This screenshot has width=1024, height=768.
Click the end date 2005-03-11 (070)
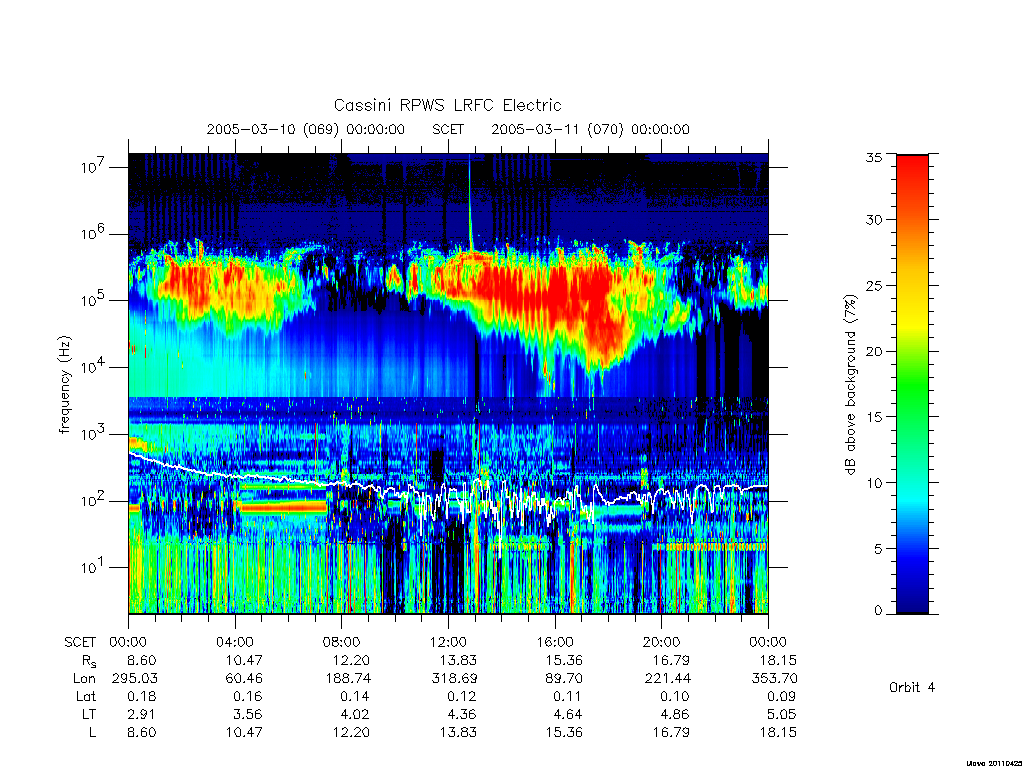[x=558, y=129]
